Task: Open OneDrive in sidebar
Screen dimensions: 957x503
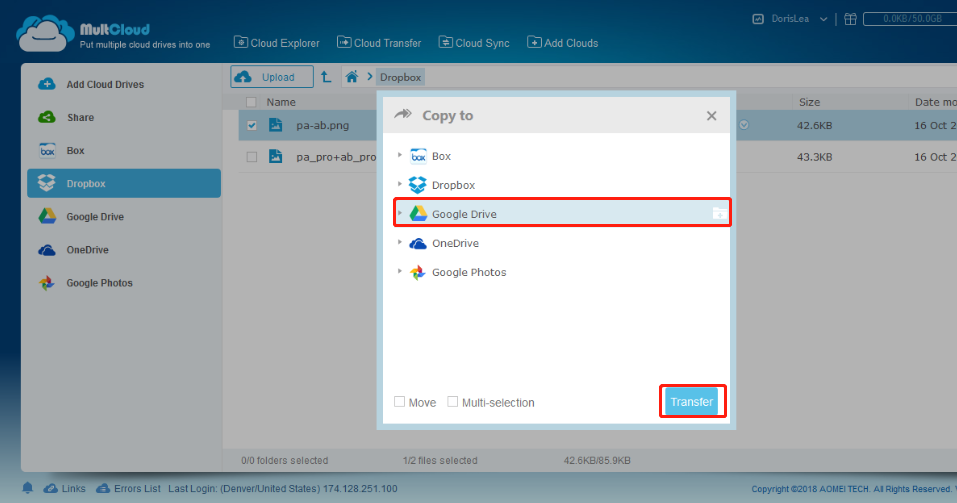Action: click(x=124, y=250)
